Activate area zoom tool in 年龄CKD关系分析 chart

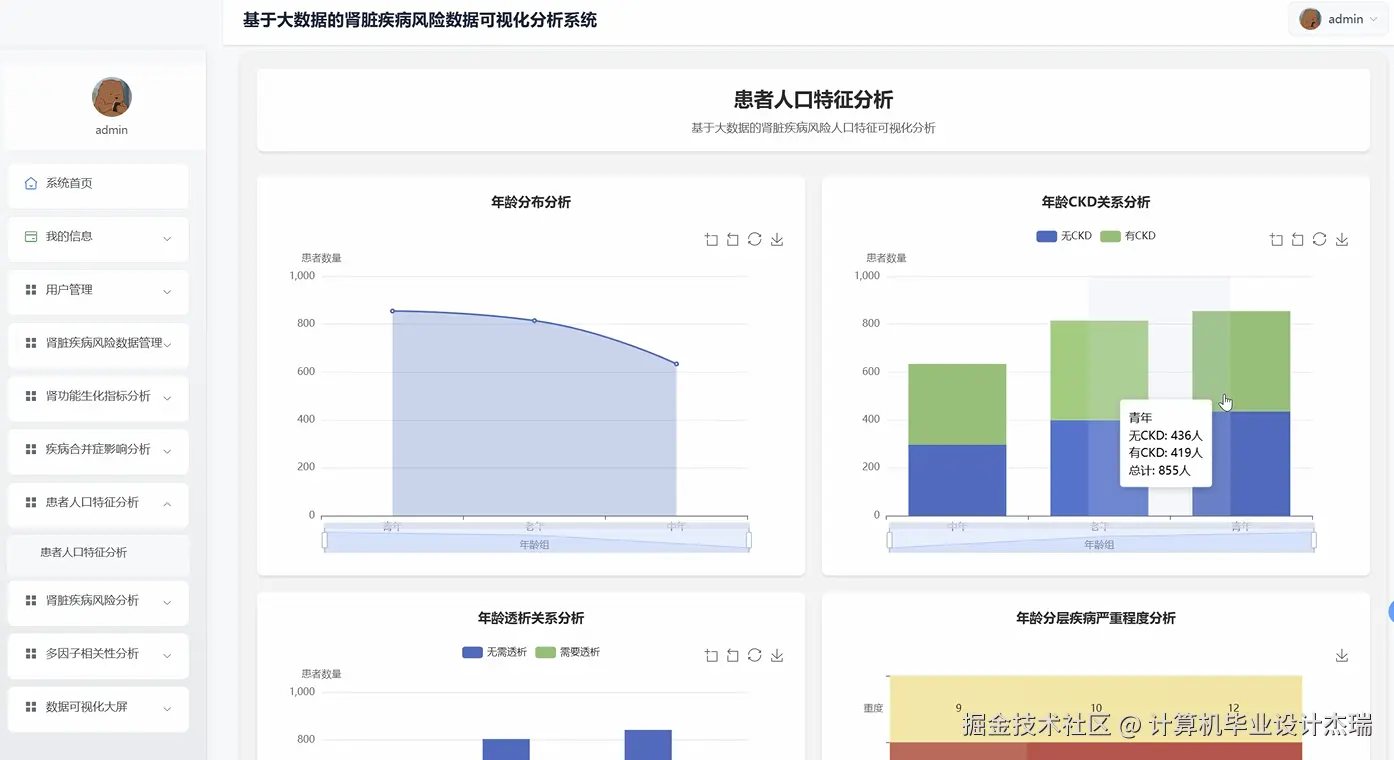[1276, 240]
